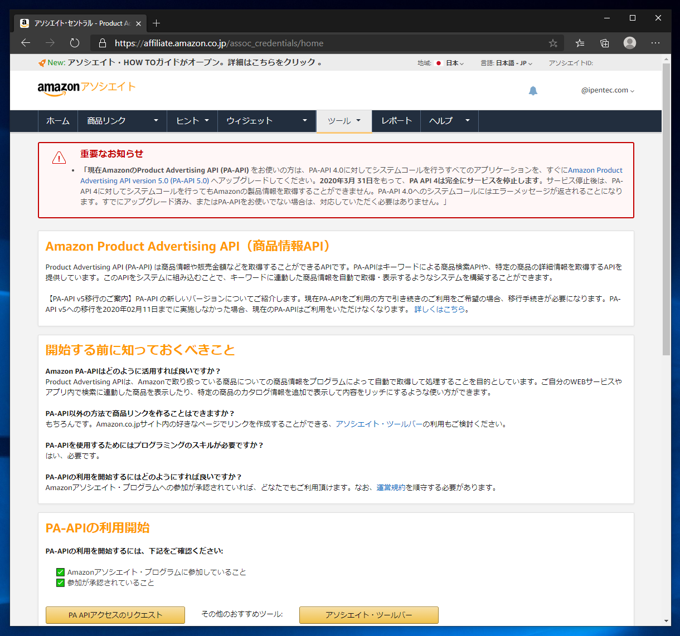Close the アソシエイト・セントラル tab
The width and height of the screenshot is (680, 636).
point(138,23)
